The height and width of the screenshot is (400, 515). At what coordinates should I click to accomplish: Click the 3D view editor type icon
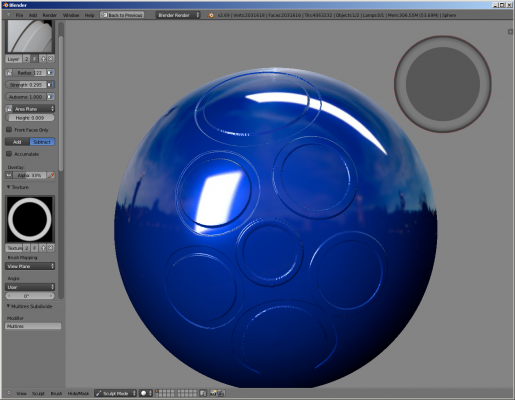click(9, 393)
